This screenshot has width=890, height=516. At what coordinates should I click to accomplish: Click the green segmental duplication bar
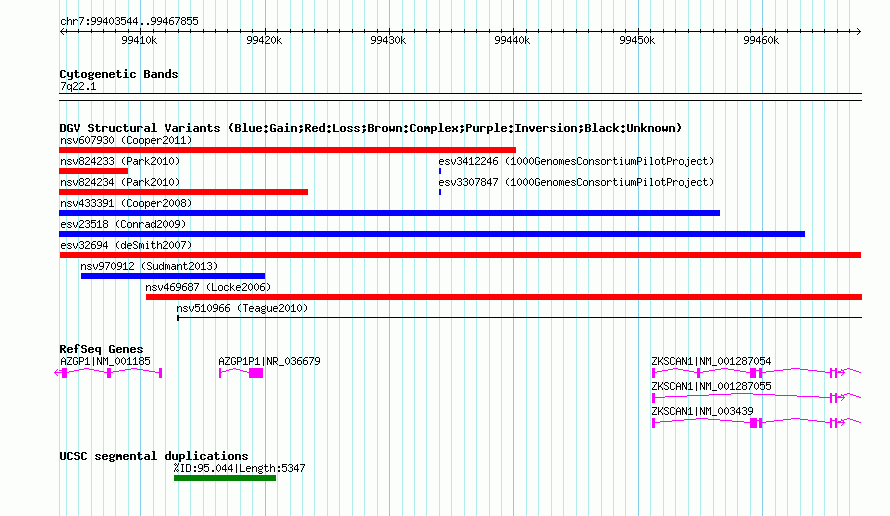click(225, 478)
